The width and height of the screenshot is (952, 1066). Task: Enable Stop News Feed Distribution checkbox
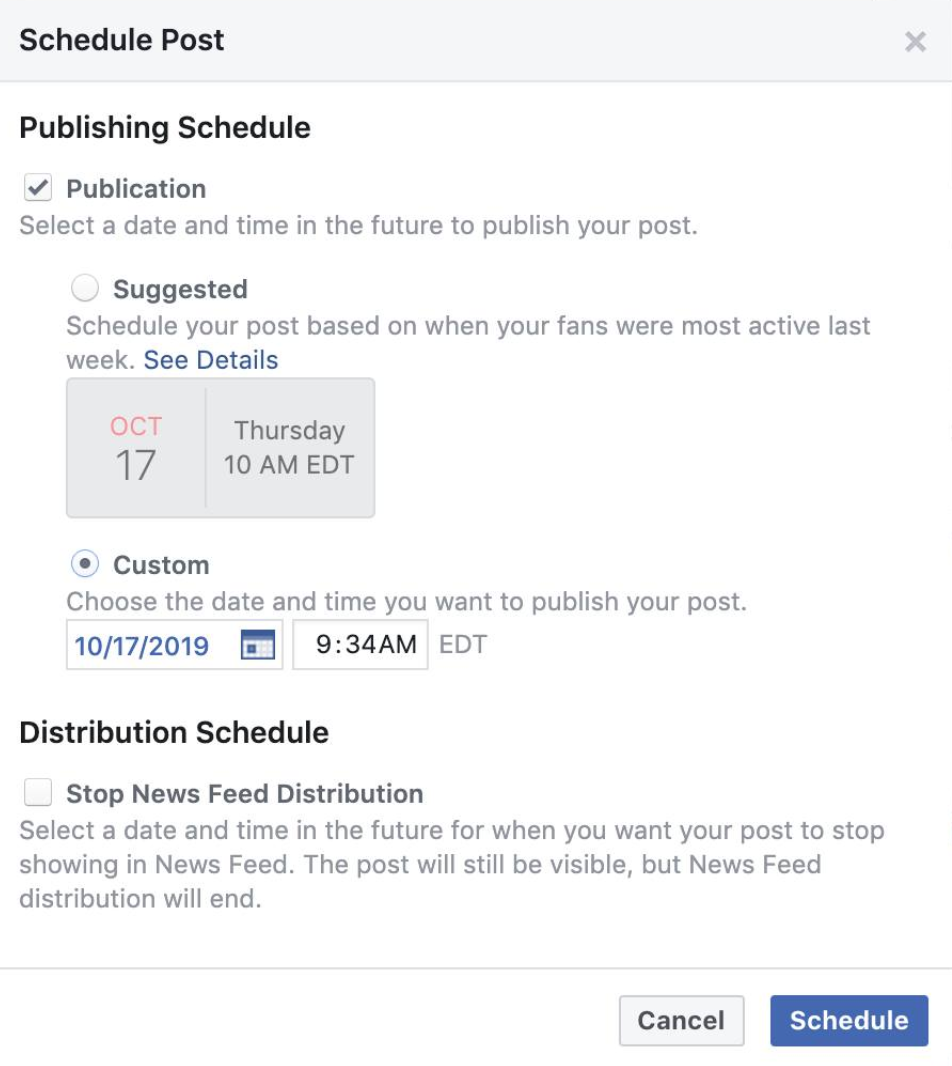tap(38, 792)
